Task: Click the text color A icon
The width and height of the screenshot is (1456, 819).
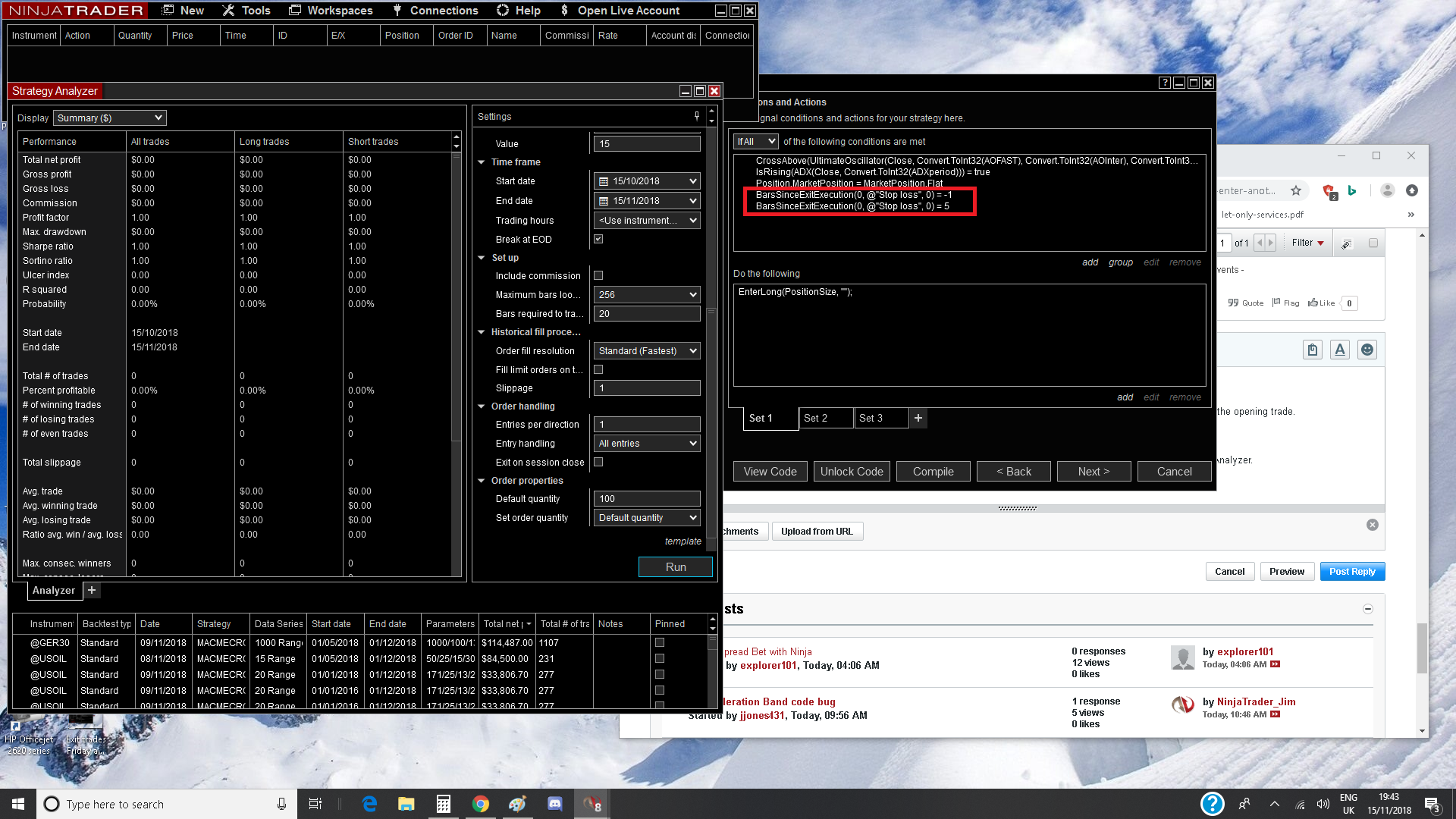Action: tap(1340, 350)
